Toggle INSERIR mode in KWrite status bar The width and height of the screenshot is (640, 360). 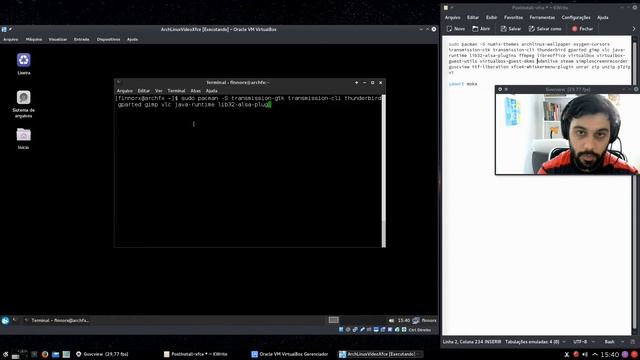pos(493,342)
